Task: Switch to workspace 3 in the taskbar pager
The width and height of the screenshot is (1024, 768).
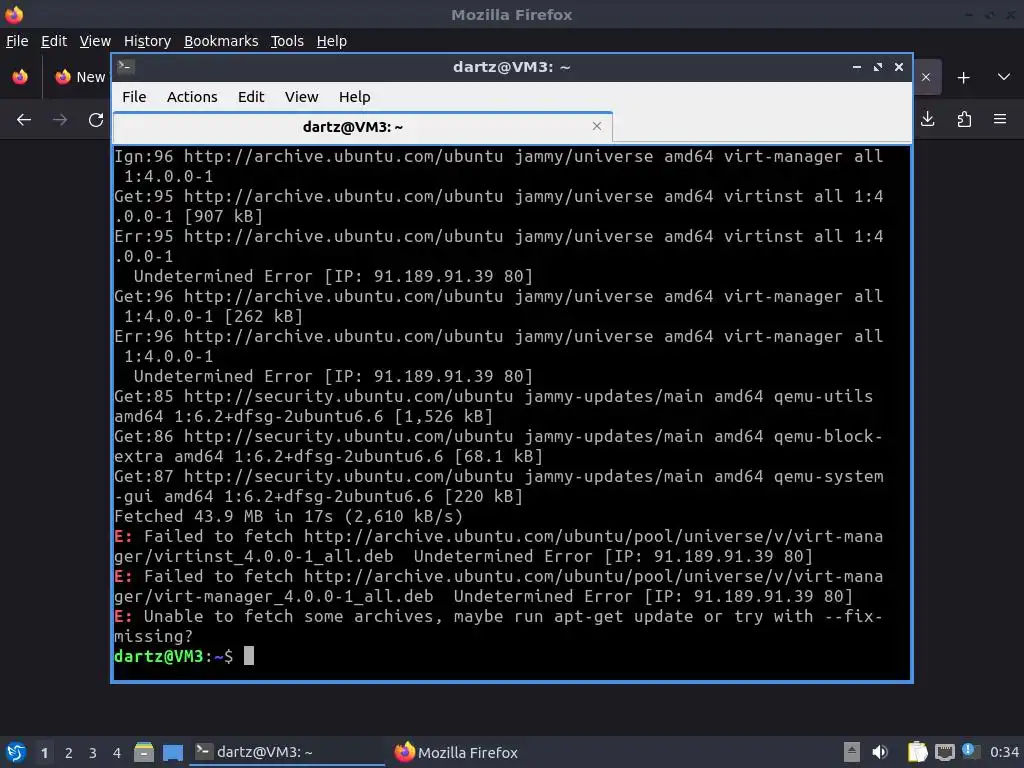Action: 93,753
